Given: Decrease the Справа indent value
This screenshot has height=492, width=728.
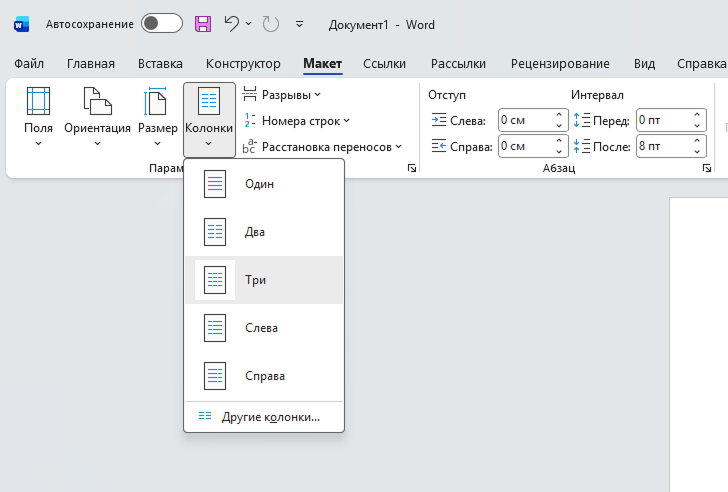Looking at the screenshot, I should point(559,152).
